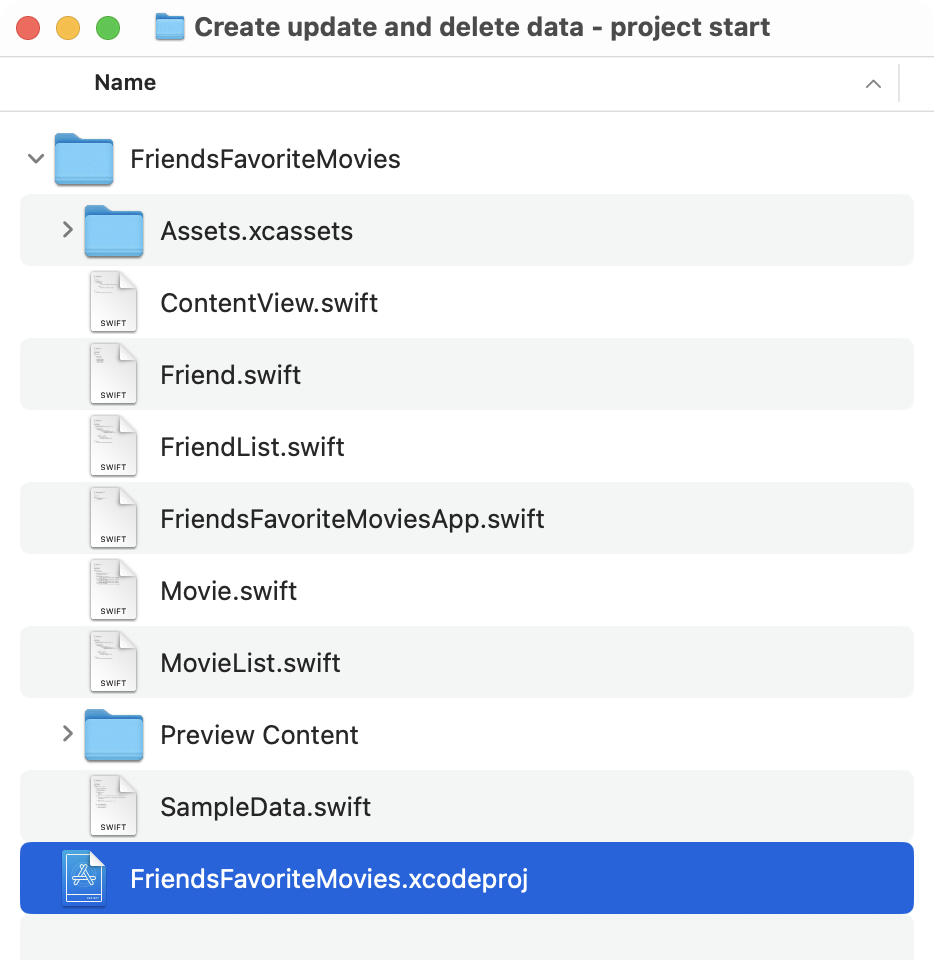Click the Preview Content folder icon
Image resolution: width=934 pixels, height=960 pixels.
coord(113,734)
